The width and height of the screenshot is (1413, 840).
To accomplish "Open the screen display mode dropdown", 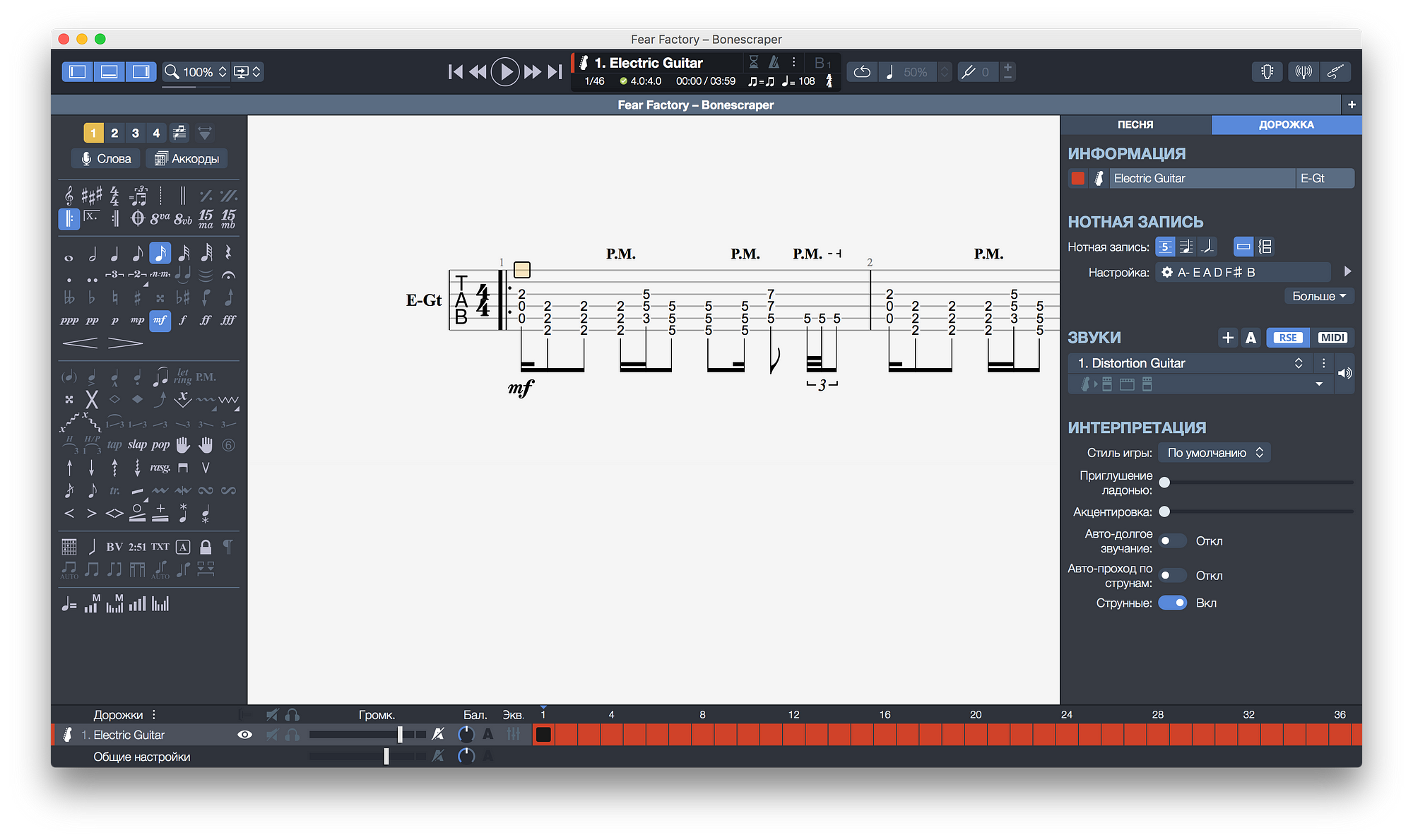I will [247, 72].
